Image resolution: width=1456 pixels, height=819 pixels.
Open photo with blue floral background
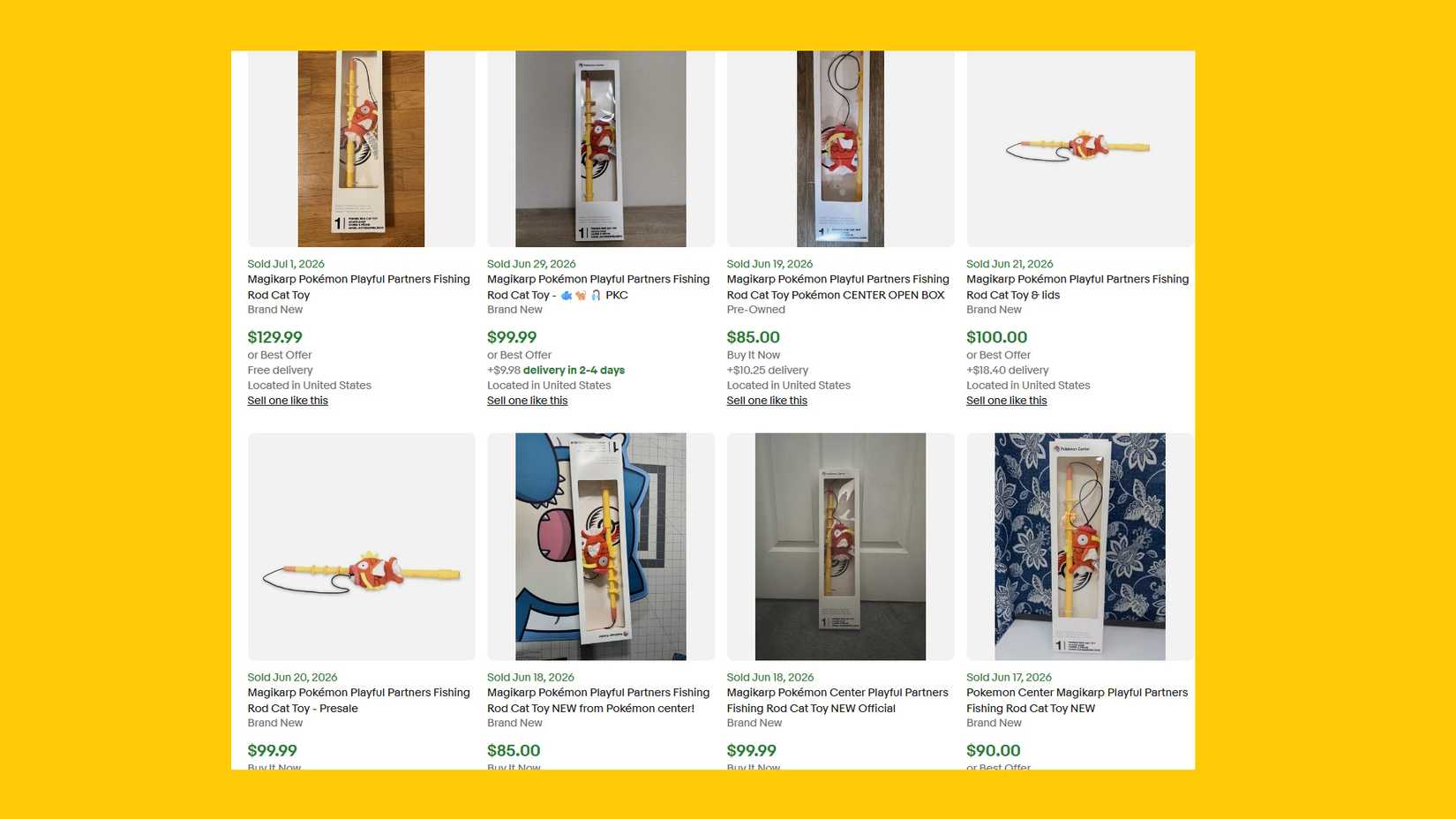pyautogui.click(x=1080, y=546)
